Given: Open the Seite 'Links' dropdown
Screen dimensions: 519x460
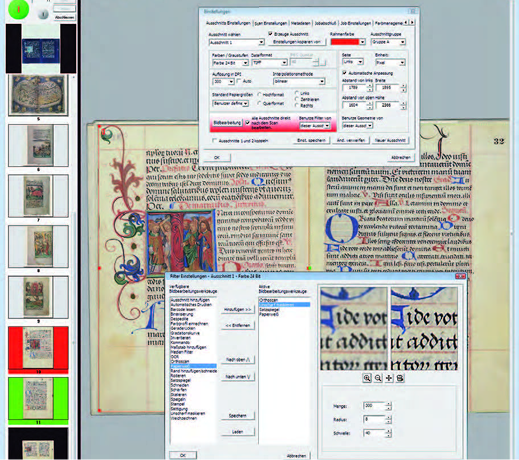Looking at the screenshot, I should (x=353, y=62).
